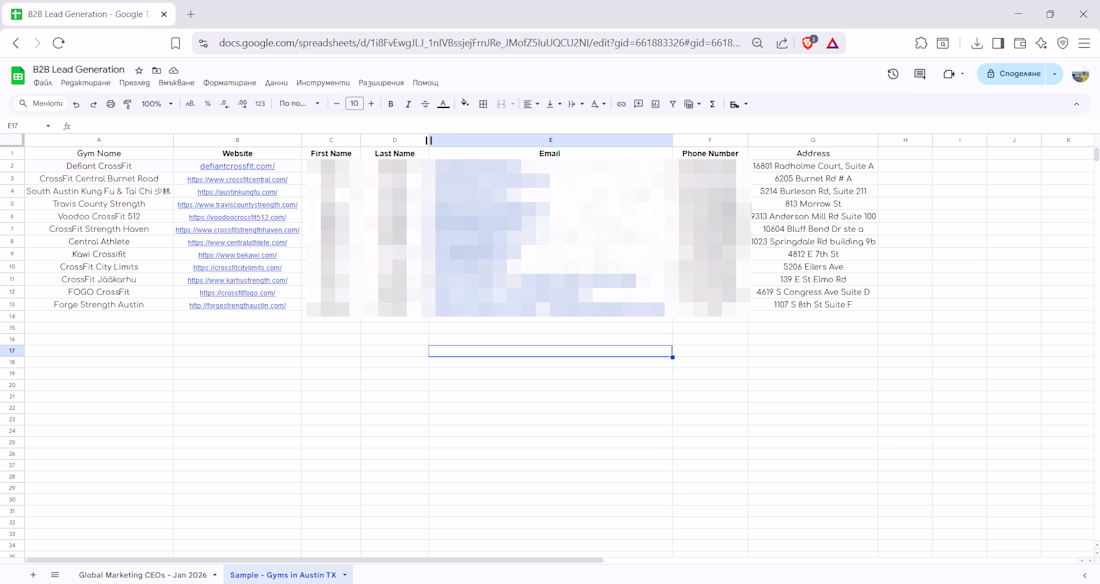
Task: Format selection as percent
Action: 208,104
